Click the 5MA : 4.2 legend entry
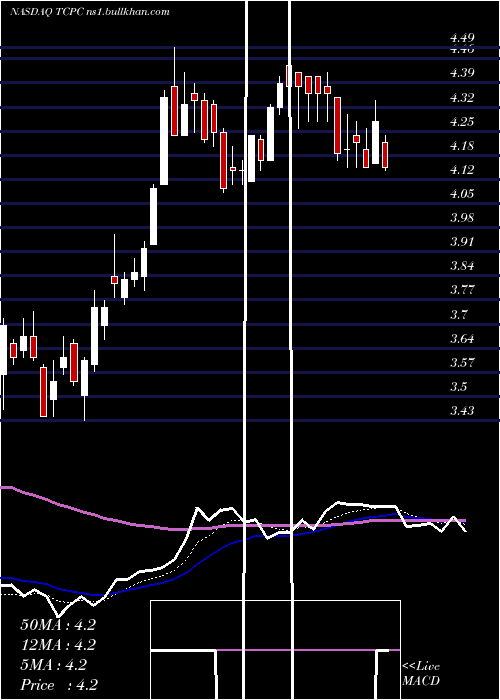 [54, 665]
